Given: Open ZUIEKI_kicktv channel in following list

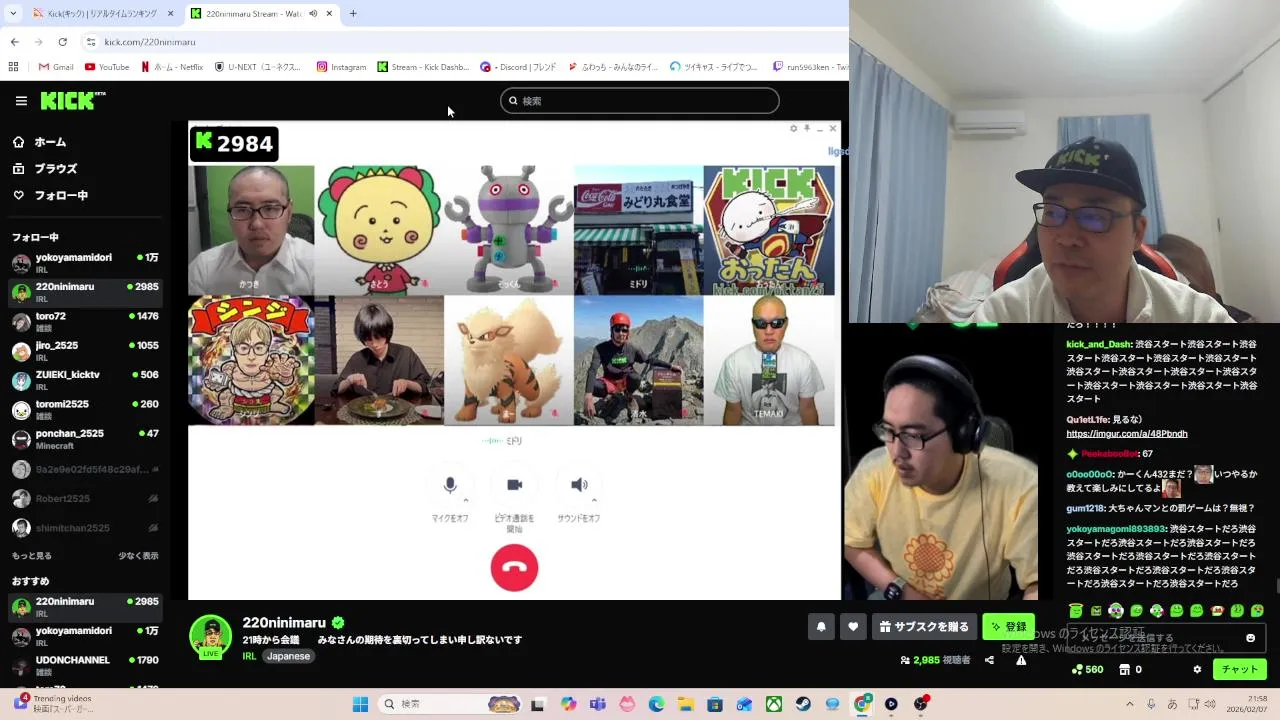Looking at the screenshot, I should coord(85,380).
